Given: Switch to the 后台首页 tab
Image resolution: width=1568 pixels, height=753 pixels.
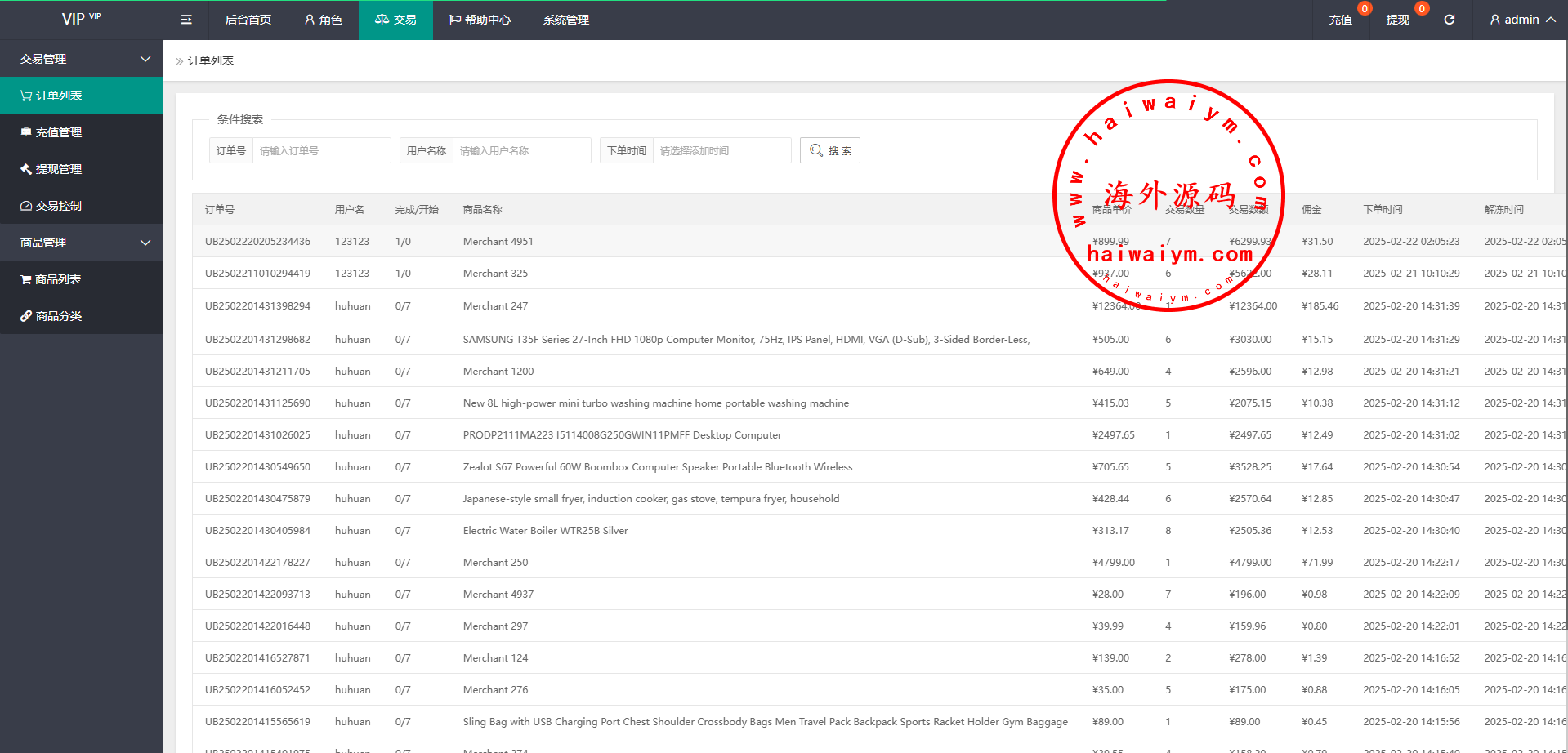Looking at the screenshot, I should 248,20.
